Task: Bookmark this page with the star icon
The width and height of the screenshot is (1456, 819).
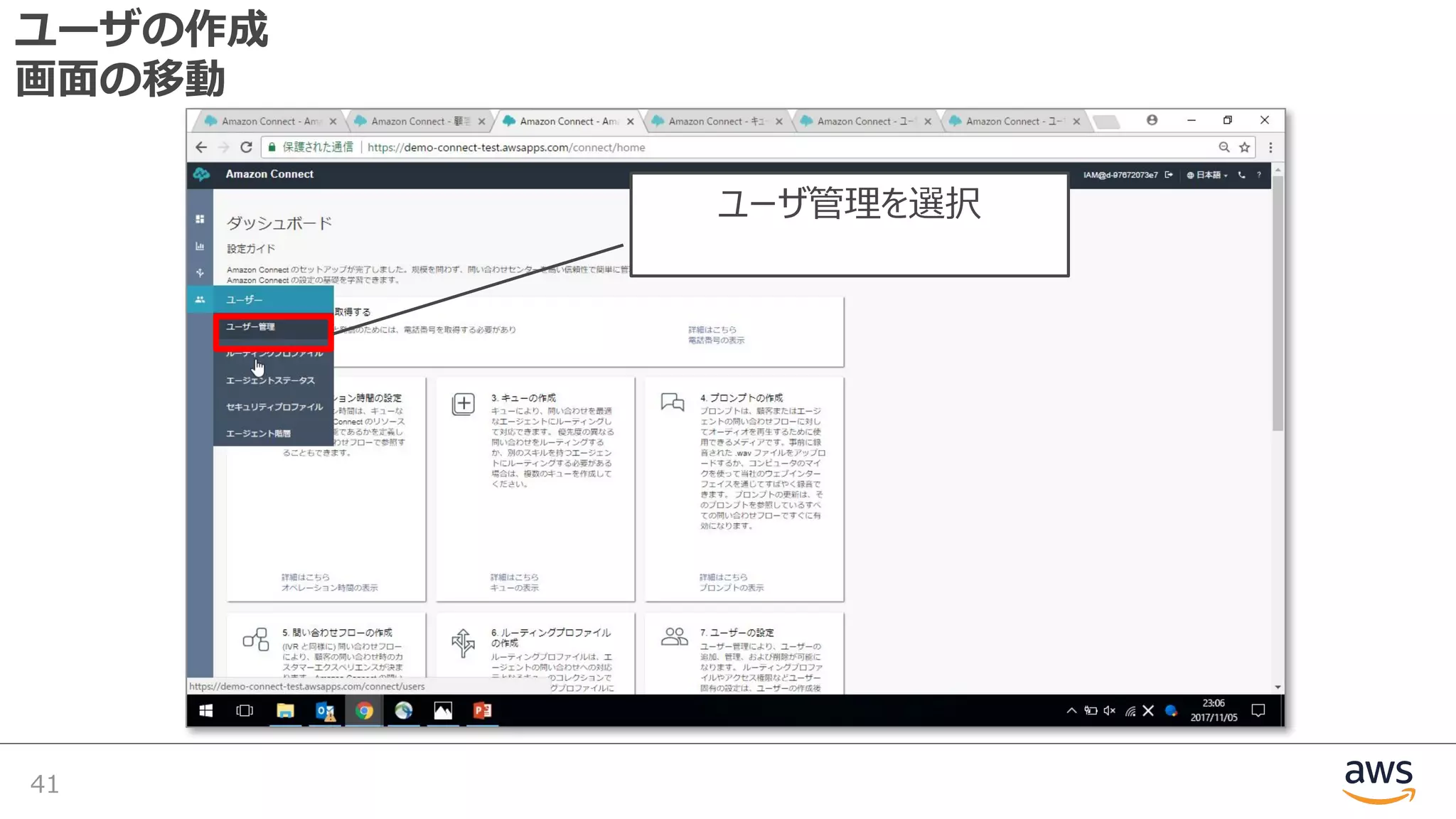Action: click(1244, 147)
